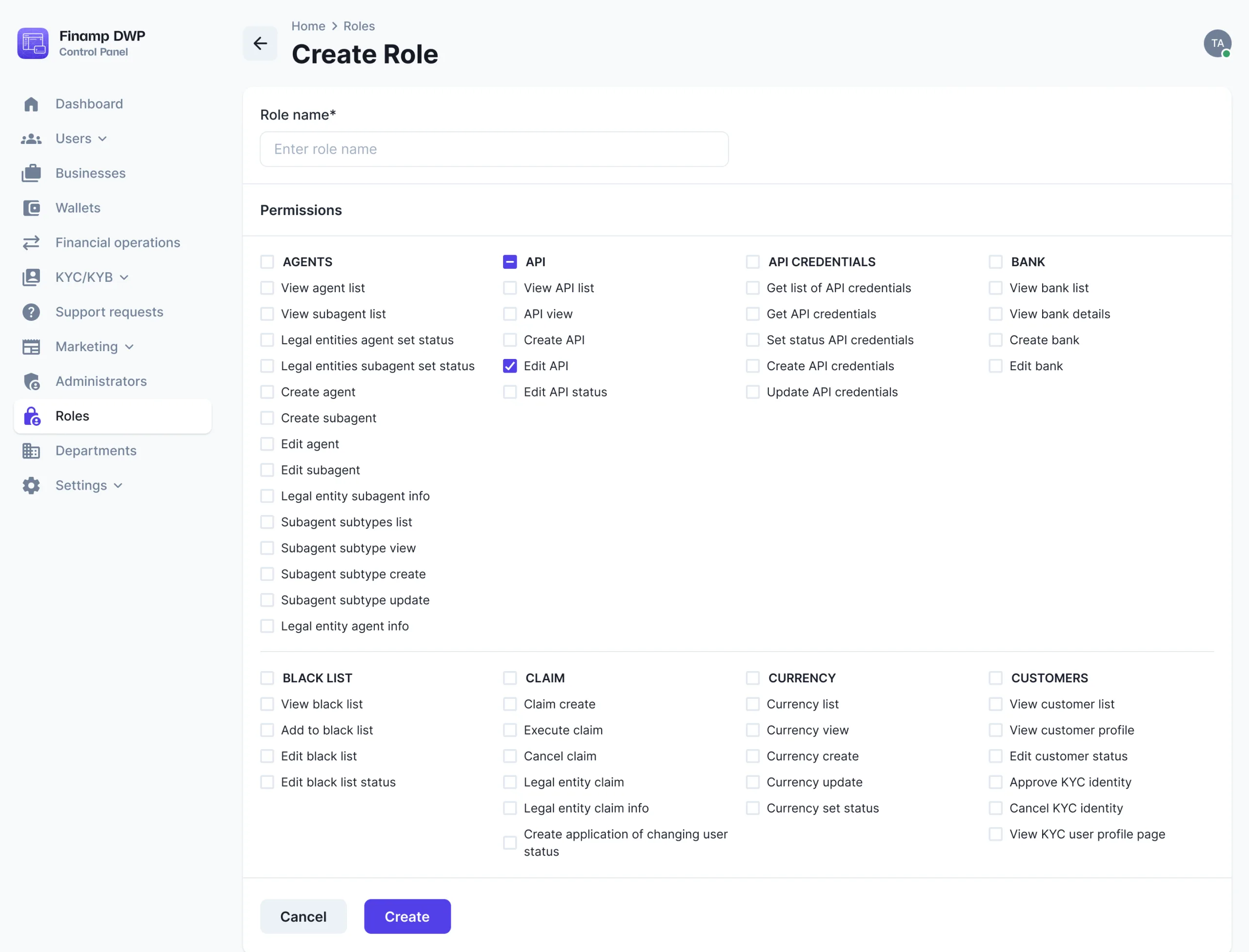Click the Marketing table icon
Viewport: 1249px width, 952px height.
pyautogui.click(x=31, y=347)
